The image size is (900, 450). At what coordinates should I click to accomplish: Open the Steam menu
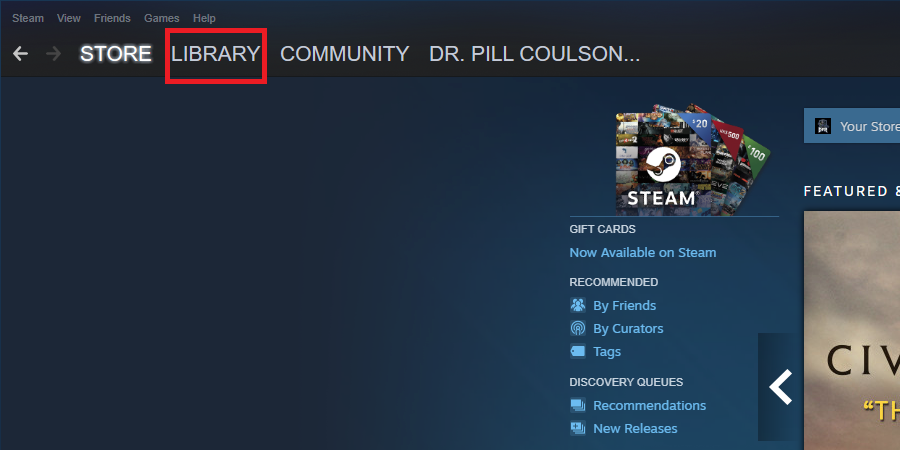pyautogui.click(x=28, y=18)
